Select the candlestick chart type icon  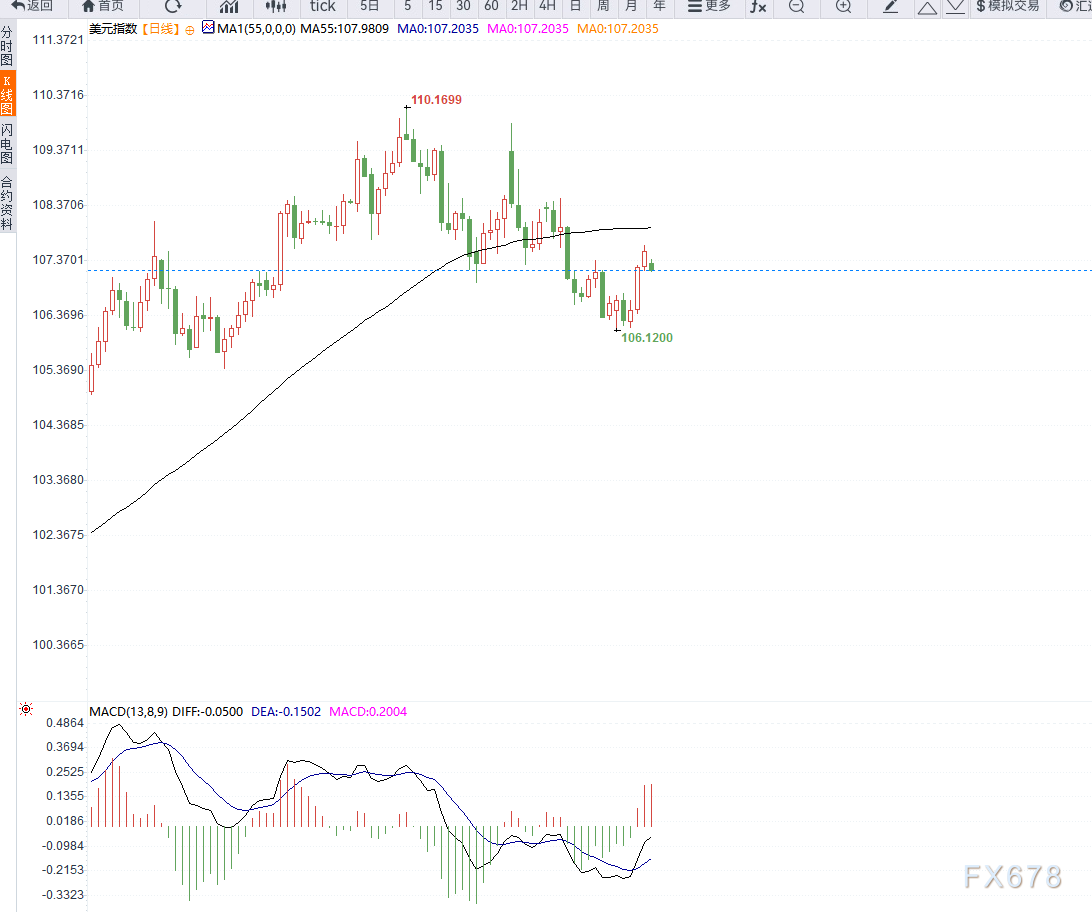(276, 6)
